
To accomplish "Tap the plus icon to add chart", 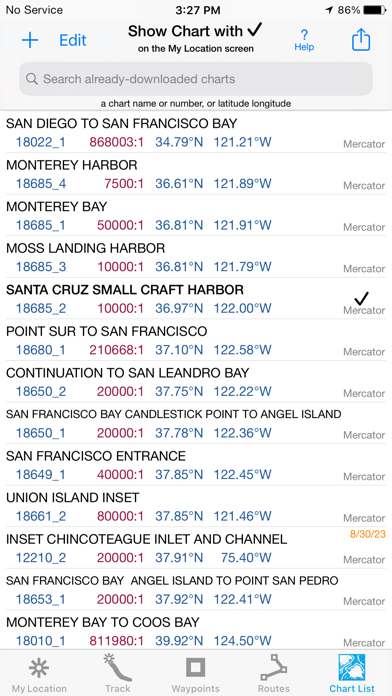I will point(30,40).
